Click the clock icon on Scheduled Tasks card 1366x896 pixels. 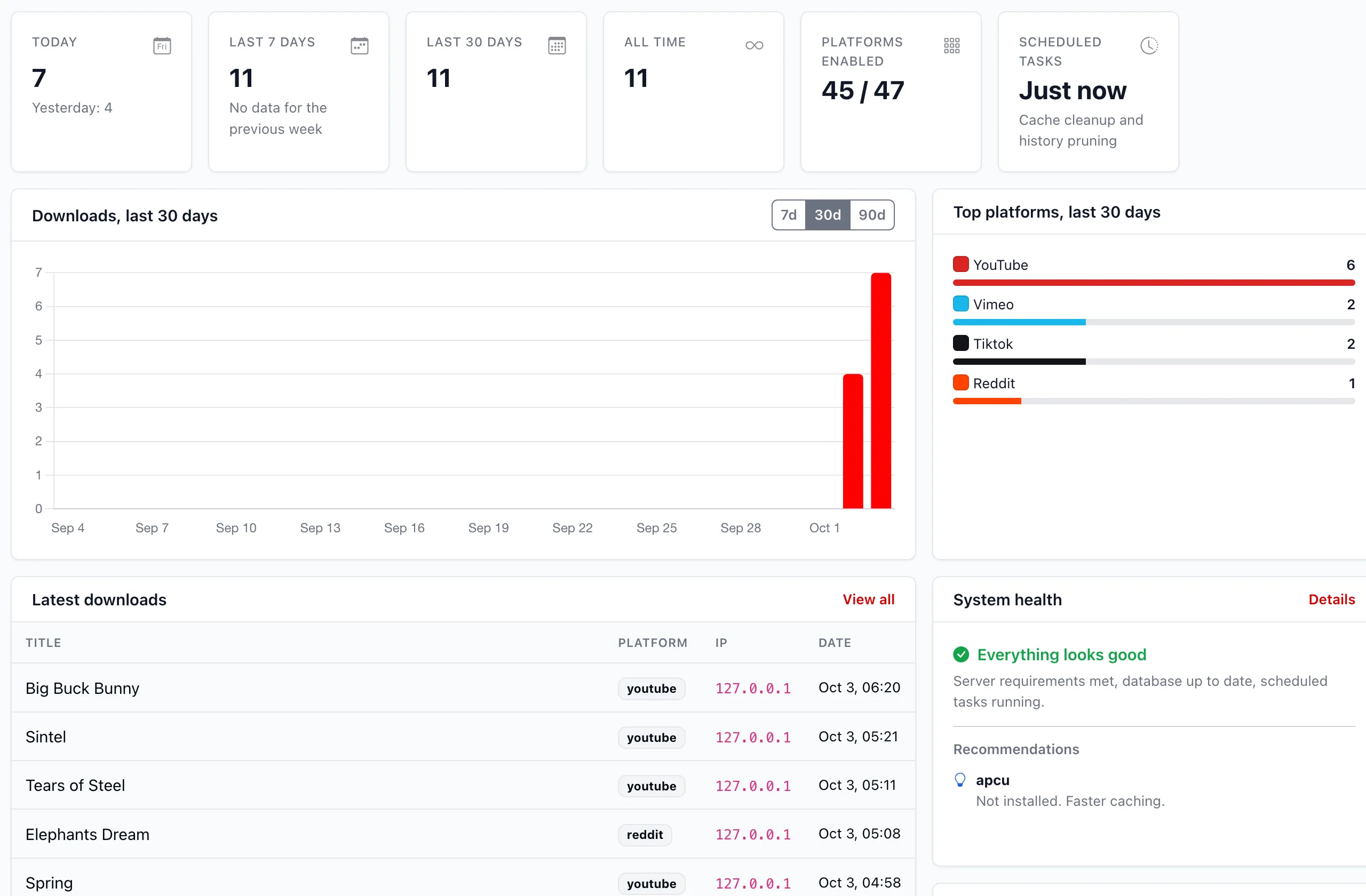point(1149,45)
